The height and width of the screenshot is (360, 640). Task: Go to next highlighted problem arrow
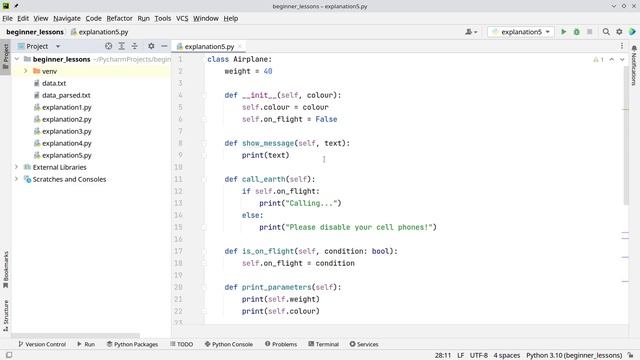point(622,60)
